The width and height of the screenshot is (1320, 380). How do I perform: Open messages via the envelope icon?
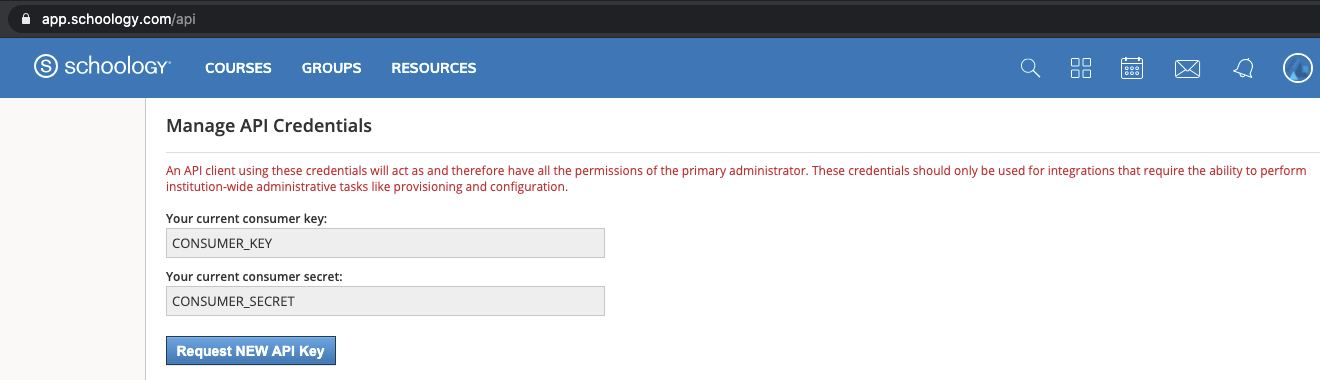click(x=1187, y=69)
